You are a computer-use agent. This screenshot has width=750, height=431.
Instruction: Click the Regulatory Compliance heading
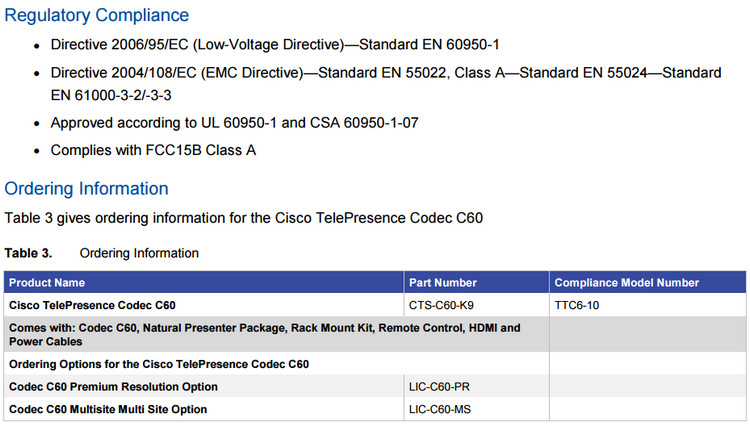tap(97, 15)
